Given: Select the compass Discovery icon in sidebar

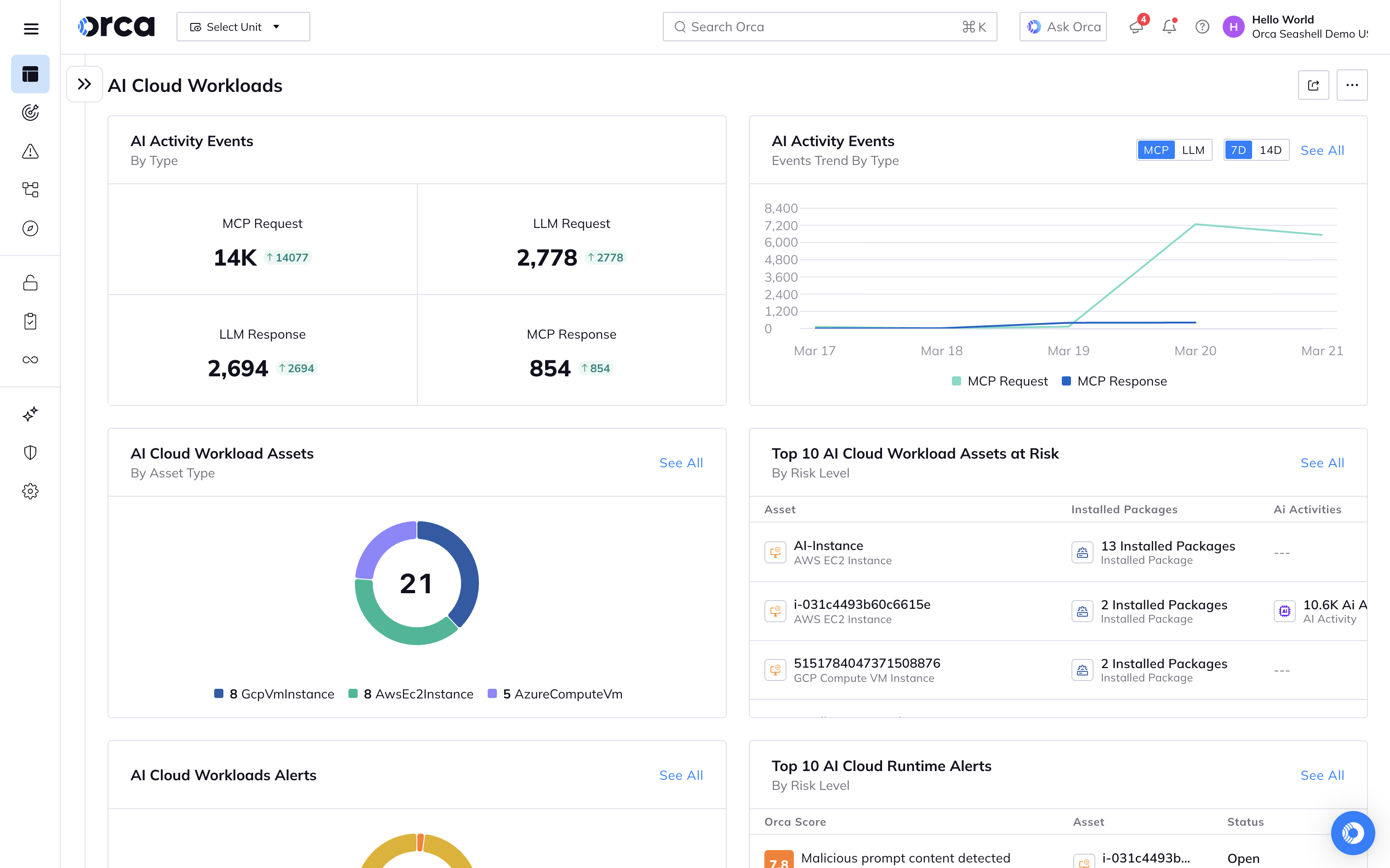Looking at the screenshot, I should coord(30,228).
